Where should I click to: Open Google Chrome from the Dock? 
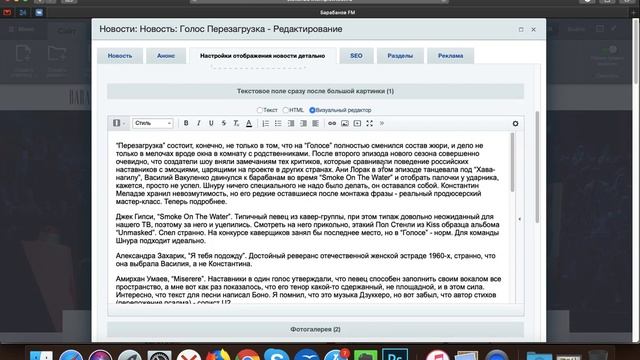247,354
